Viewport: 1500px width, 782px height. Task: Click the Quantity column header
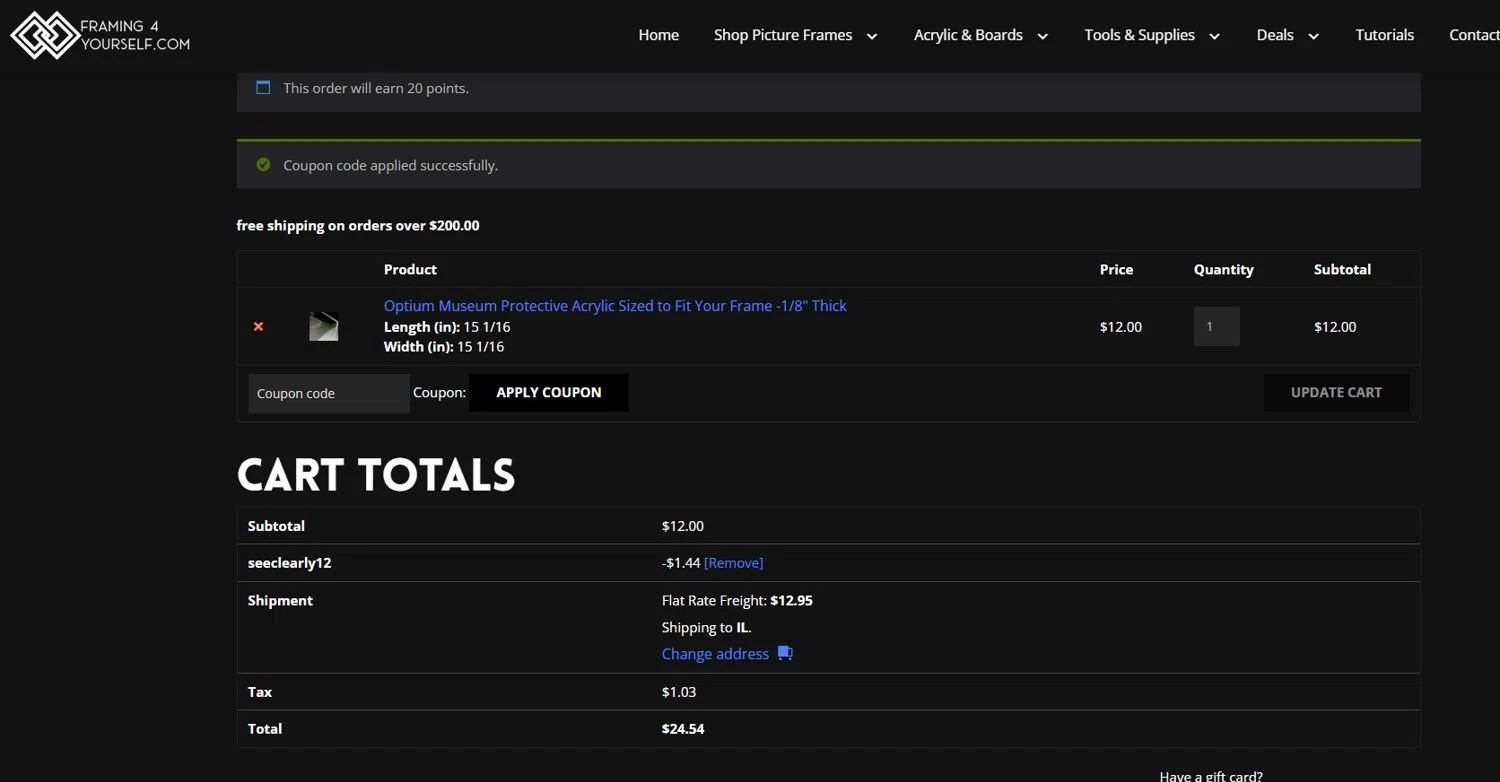click(x=1223, y=269)
